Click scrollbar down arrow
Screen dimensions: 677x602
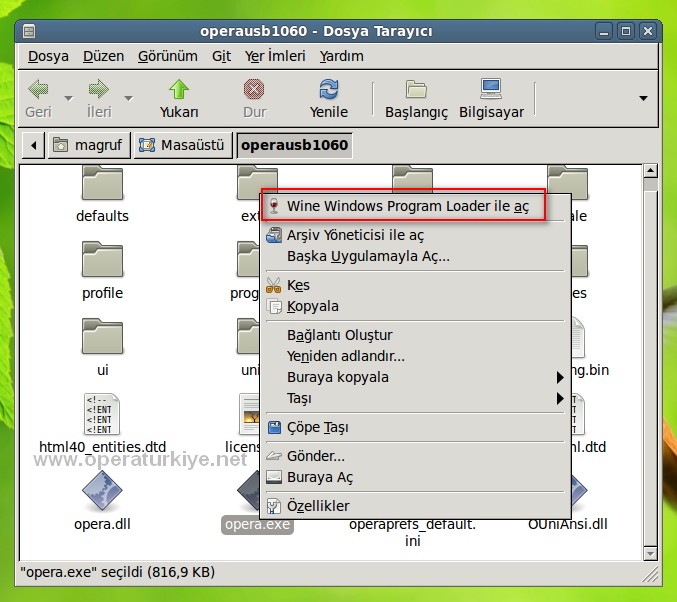tap(650, 553)
